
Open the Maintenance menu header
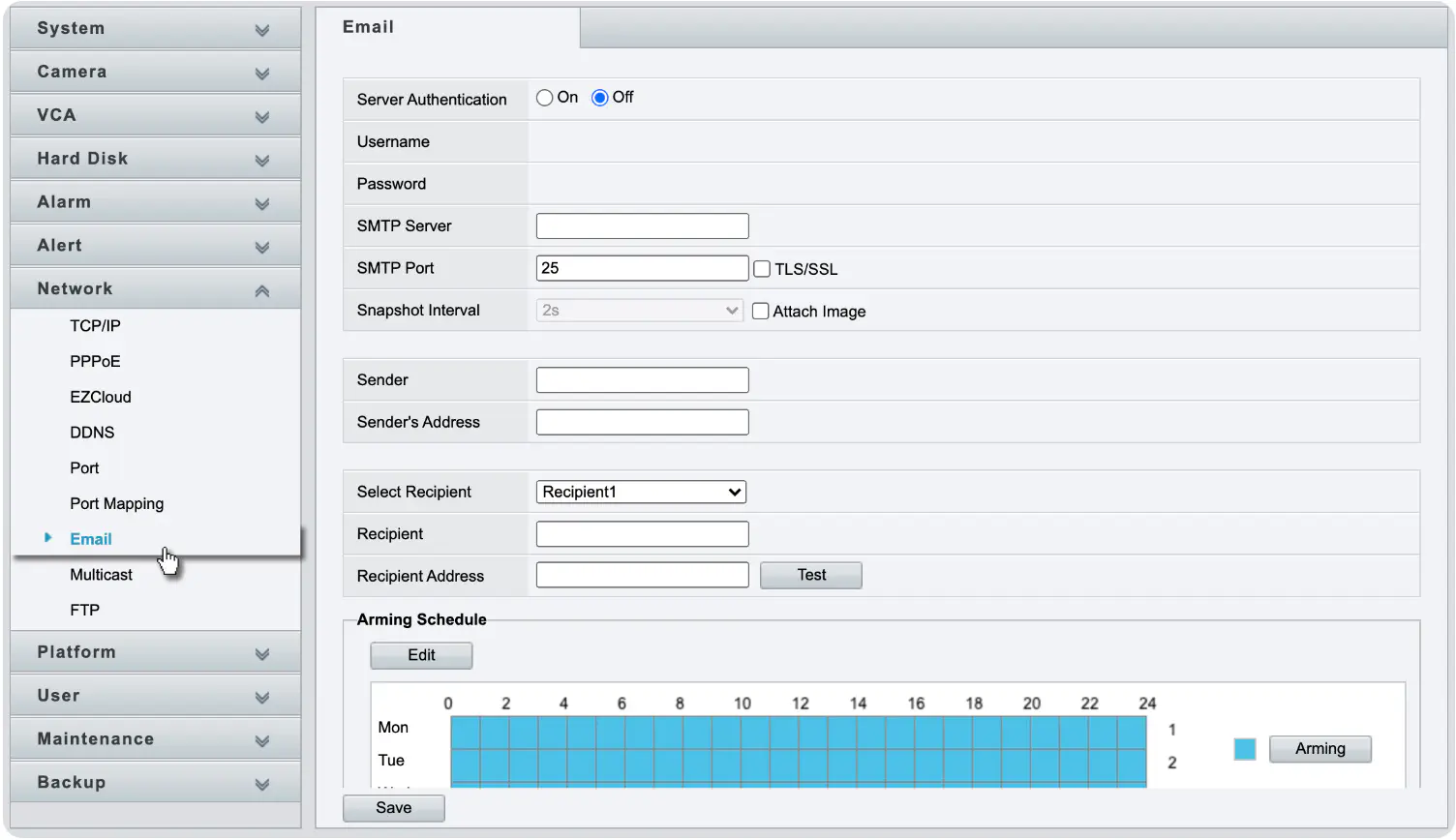pyautogui.click(x=155, y=739)
